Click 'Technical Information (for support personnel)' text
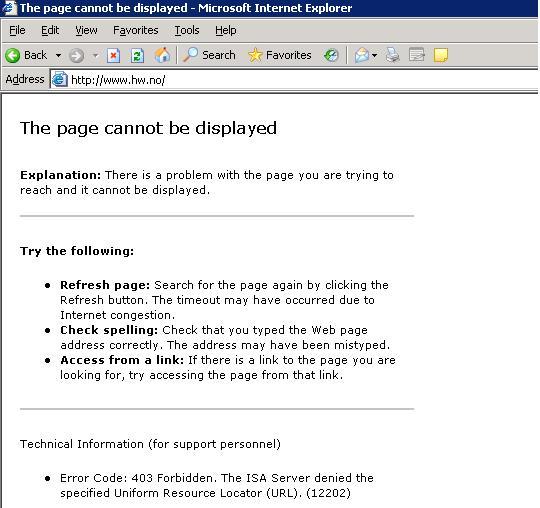Screen dimensions: 540x508 [x=150, y=444]
